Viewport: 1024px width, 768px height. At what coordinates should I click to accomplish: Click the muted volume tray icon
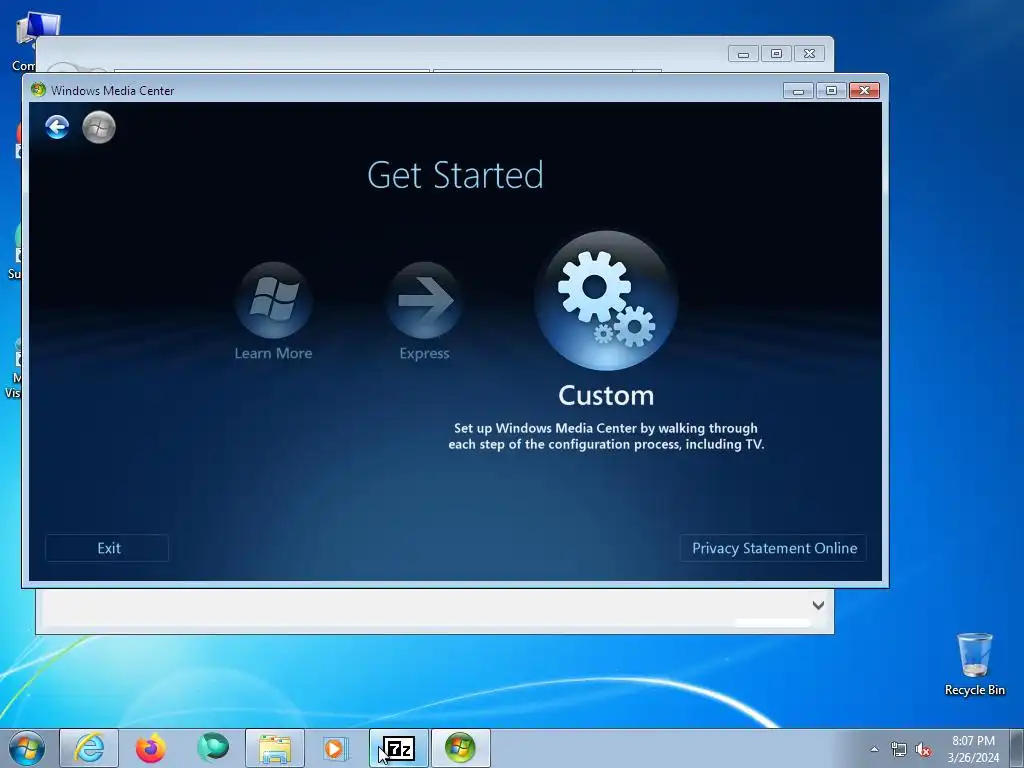point(923,750)
